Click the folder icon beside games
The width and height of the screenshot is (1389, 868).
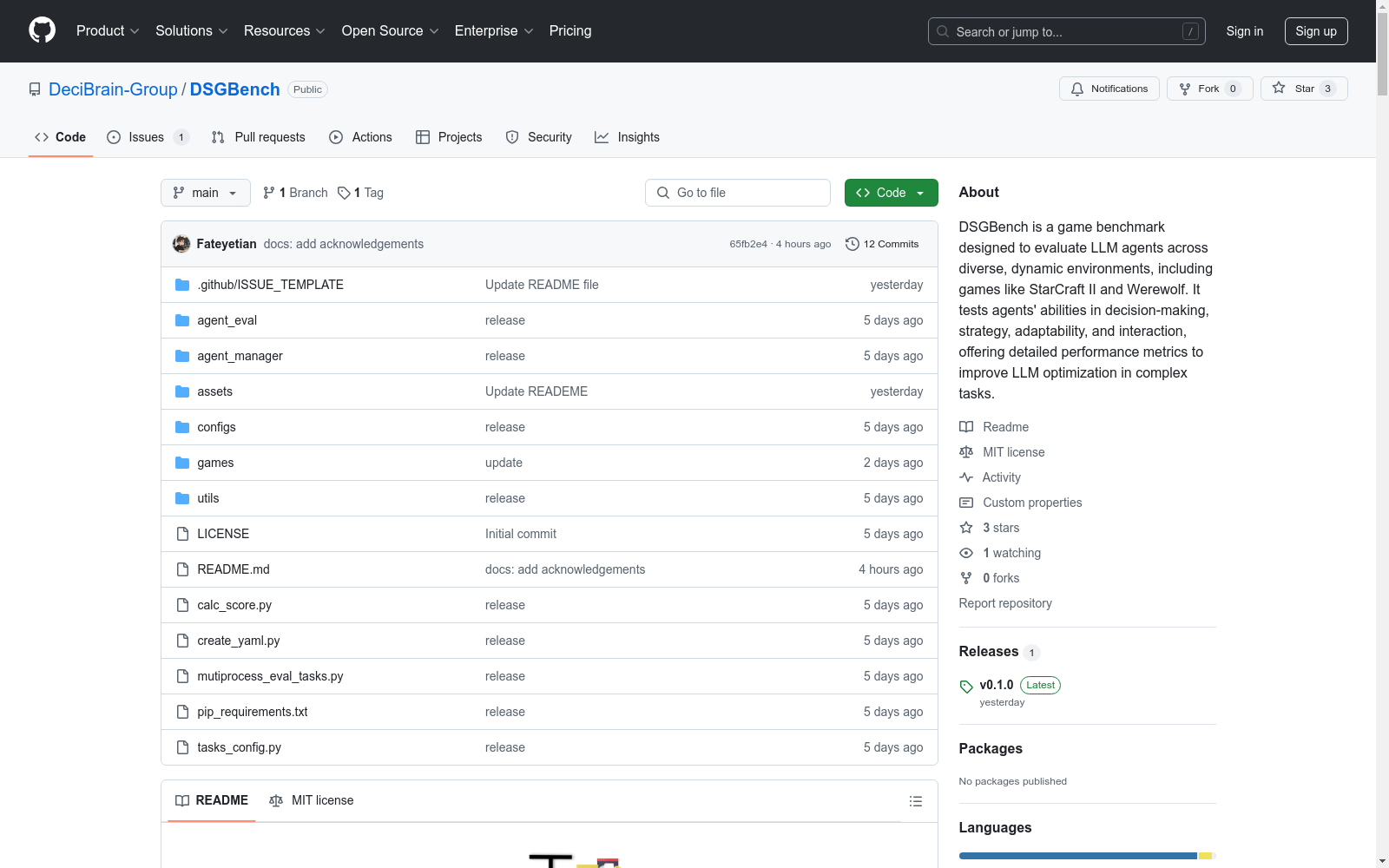(x=182, y=463)
